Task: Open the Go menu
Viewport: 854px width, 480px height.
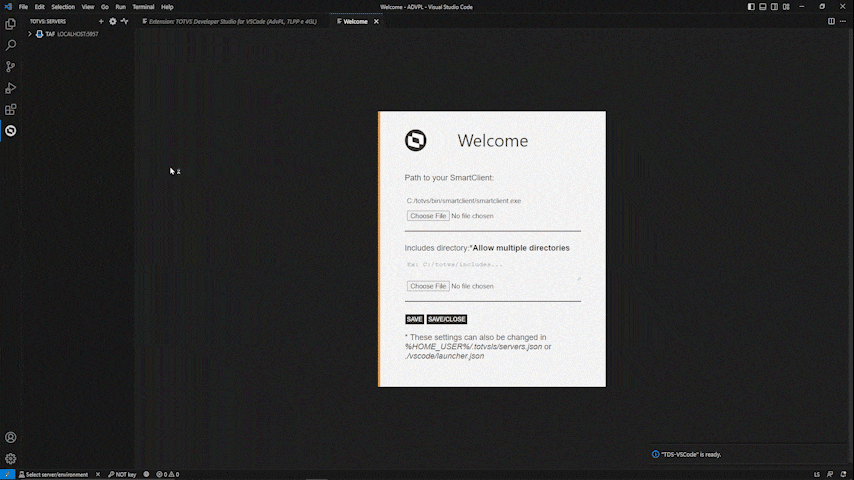Action: (x=105, y=7)
